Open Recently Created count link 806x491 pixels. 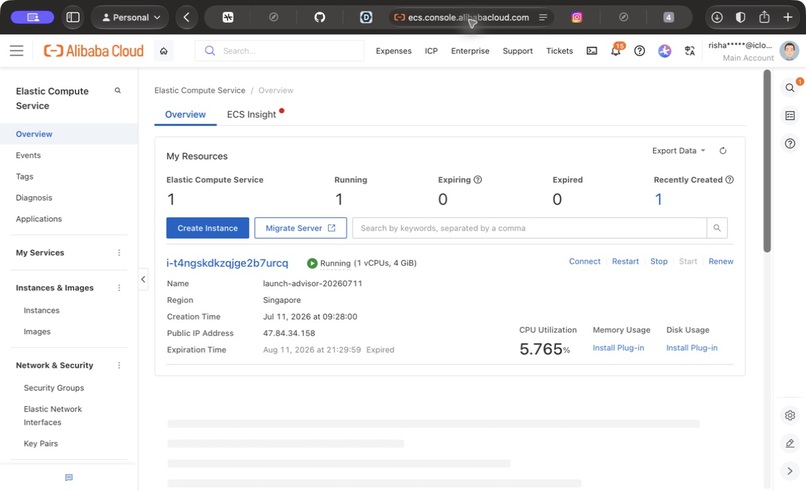point(658,199)
